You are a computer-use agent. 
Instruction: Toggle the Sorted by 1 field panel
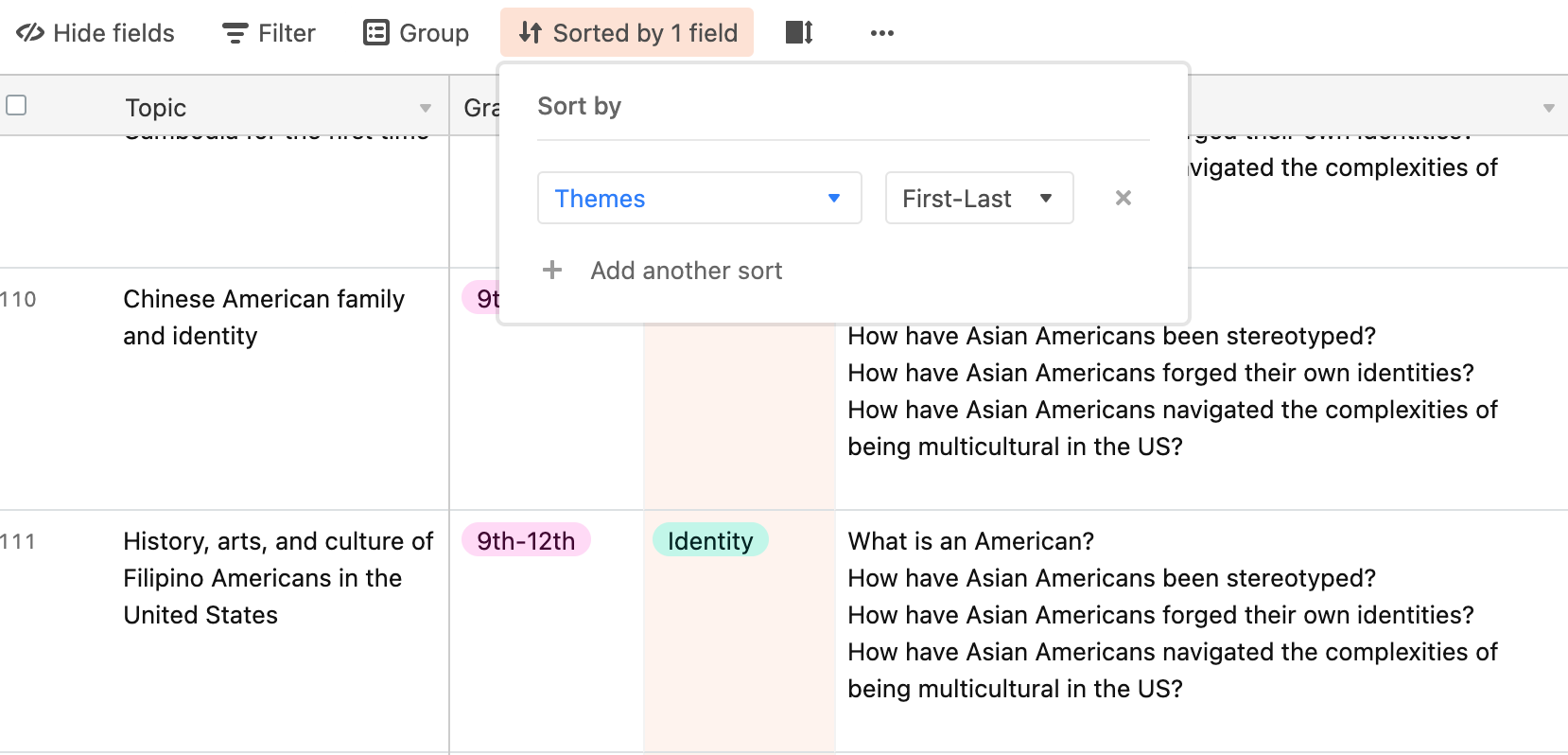point(627,33)
